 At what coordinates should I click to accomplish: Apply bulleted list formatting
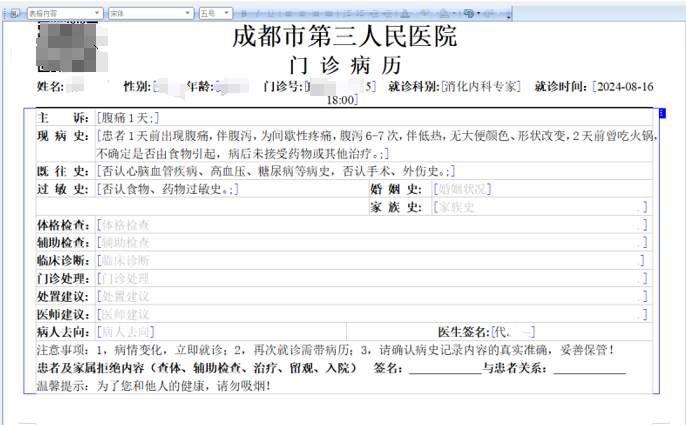(360, 14)
